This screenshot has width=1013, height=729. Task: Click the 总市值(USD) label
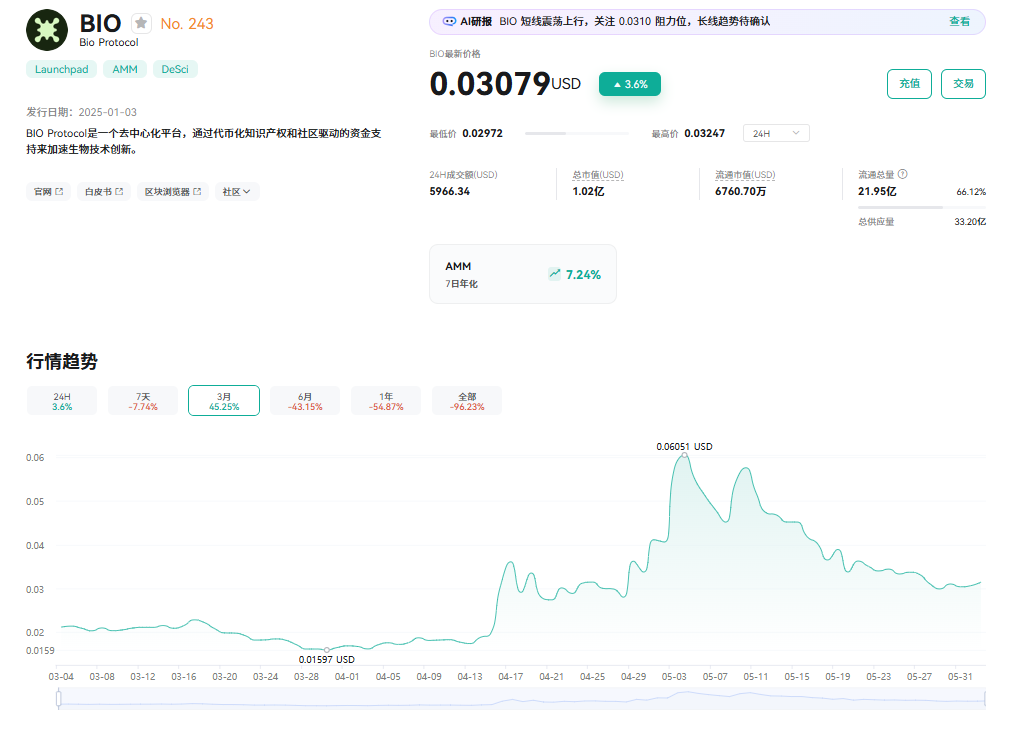click(x=598, y=175)
